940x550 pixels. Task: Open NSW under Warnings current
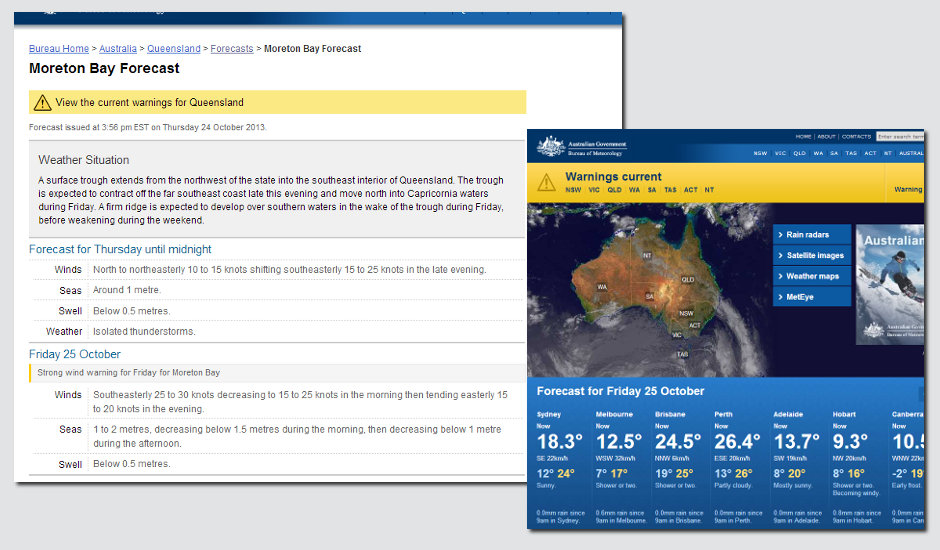[573, 190]
